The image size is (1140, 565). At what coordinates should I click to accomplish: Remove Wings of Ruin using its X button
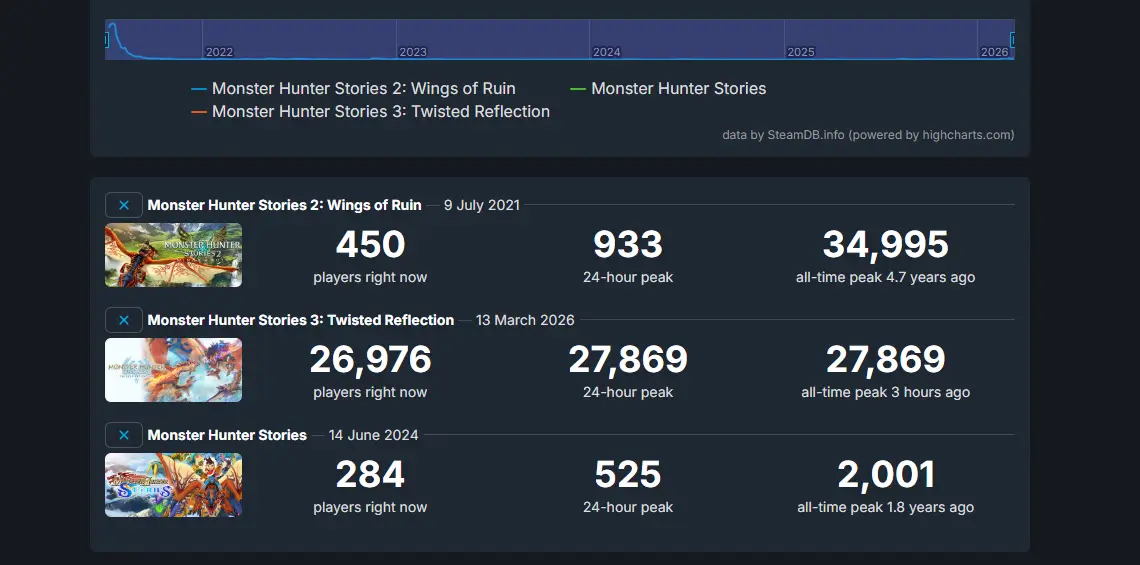123,205
